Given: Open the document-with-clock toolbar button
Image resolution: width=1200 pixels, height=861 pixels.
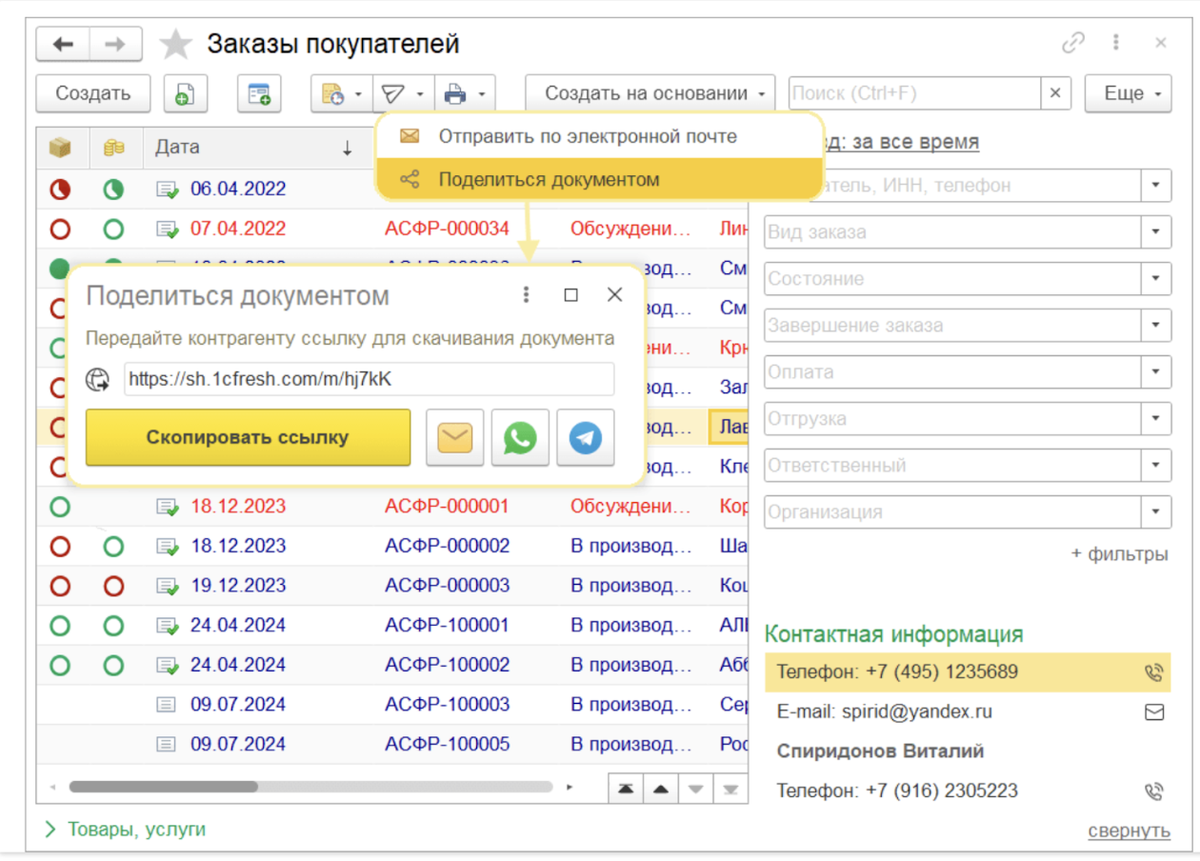Looking at the screenshot, I should 333,94.
